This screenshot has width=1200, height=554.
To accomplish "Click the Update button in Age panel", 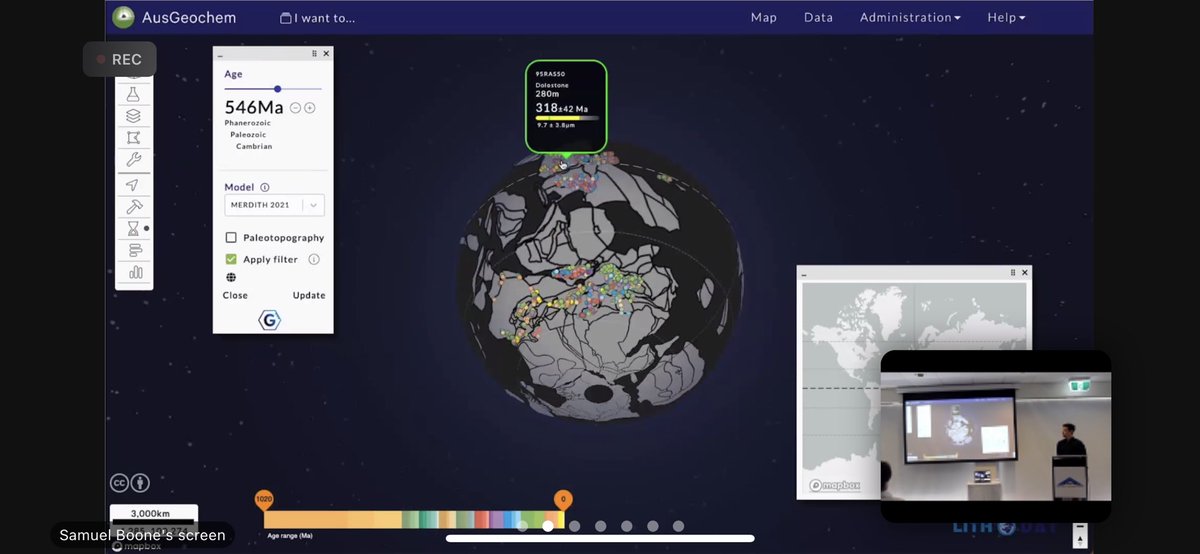I will 309,295.
